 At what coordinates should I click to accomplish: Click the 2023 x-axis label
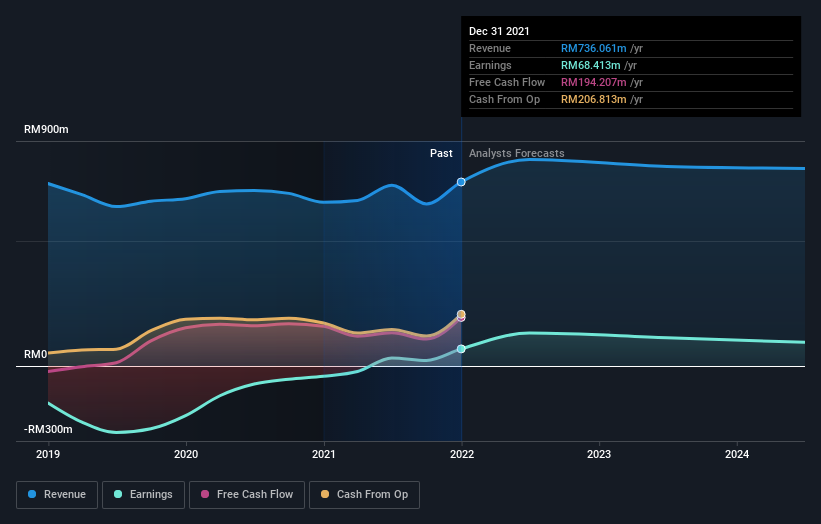click(599, 454)
